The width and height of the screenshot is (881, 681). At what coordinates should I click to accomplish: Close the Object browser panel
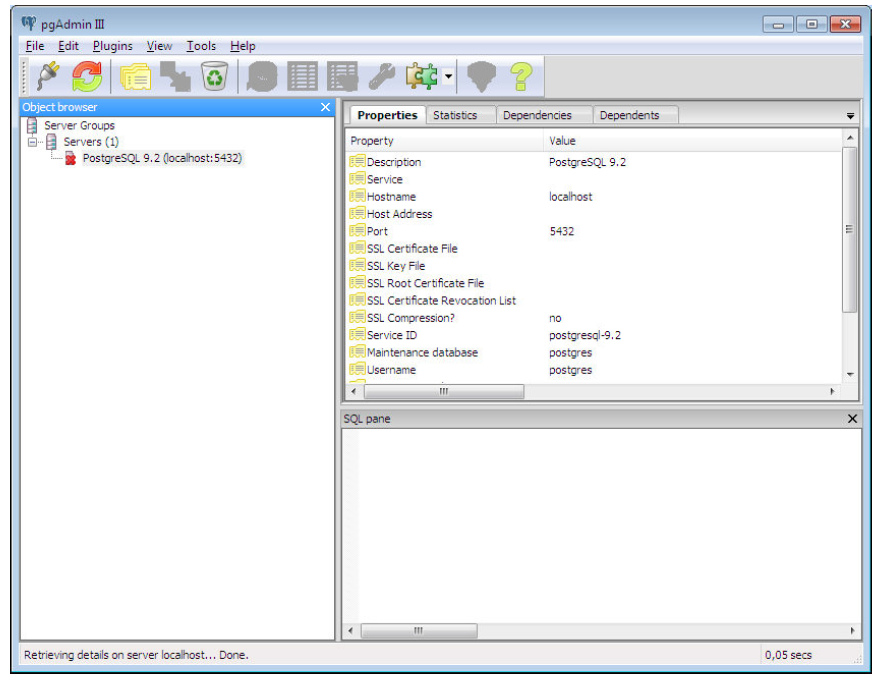[x=325, y=107]
